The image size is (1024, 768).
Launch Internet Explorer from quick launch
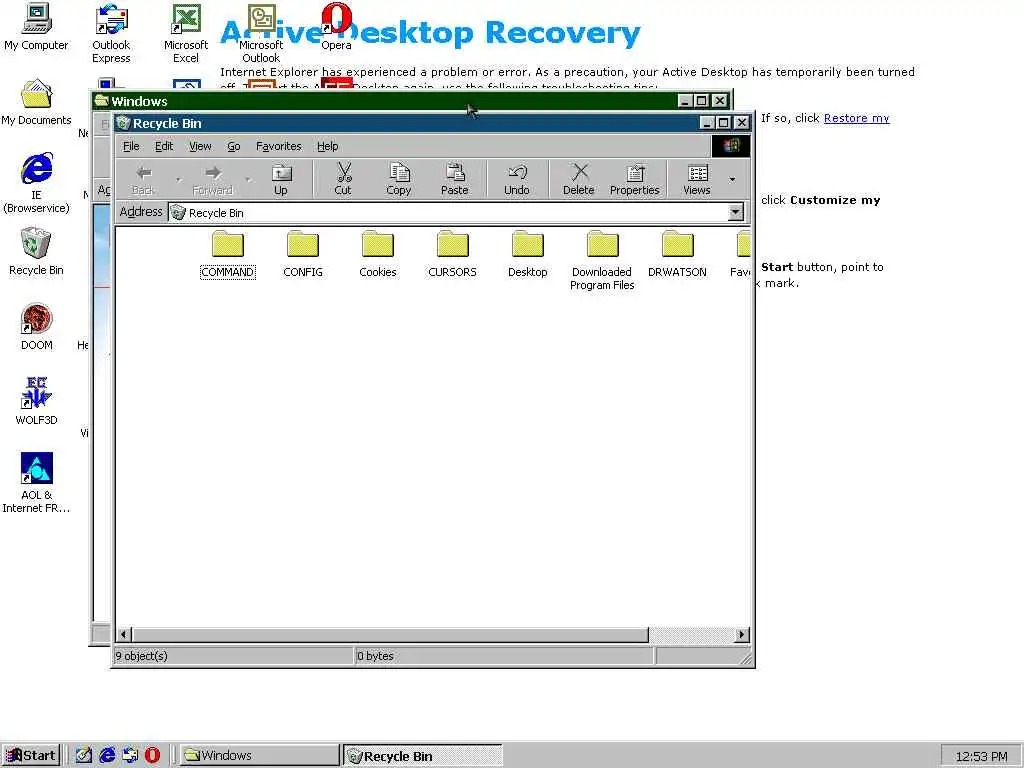(107, 755)
